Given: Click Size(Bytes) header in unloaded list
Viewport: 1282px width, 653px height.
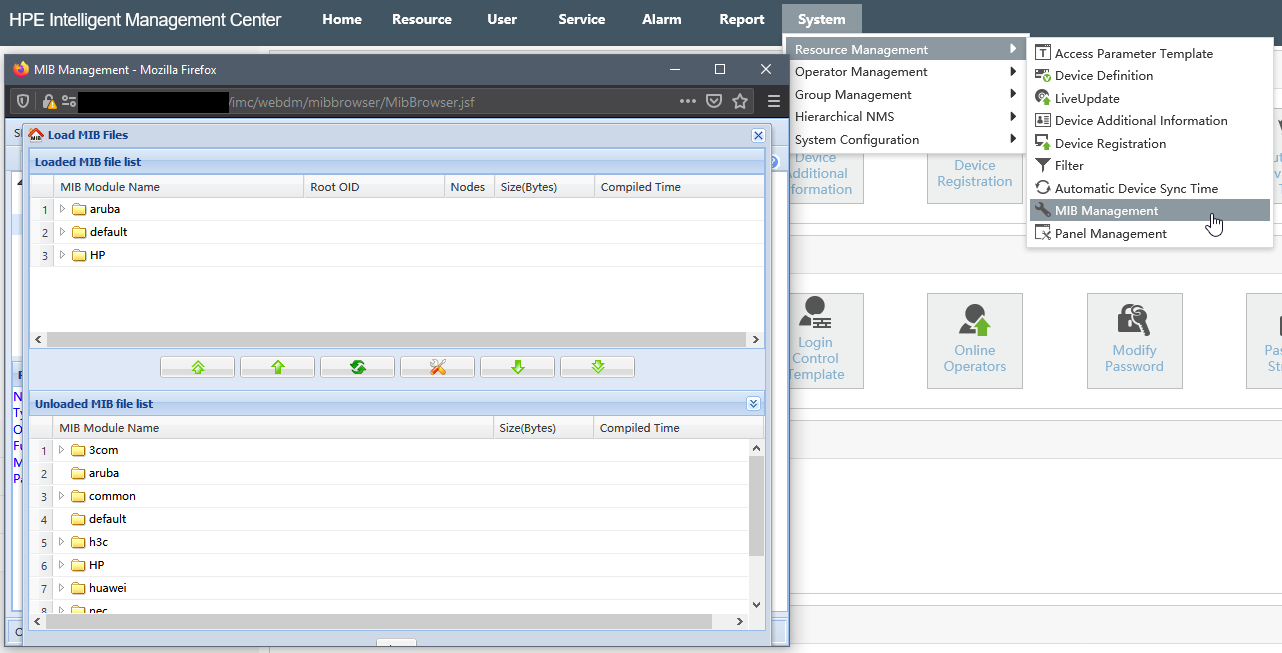Looking at the screenshot, I should [544, 428].
